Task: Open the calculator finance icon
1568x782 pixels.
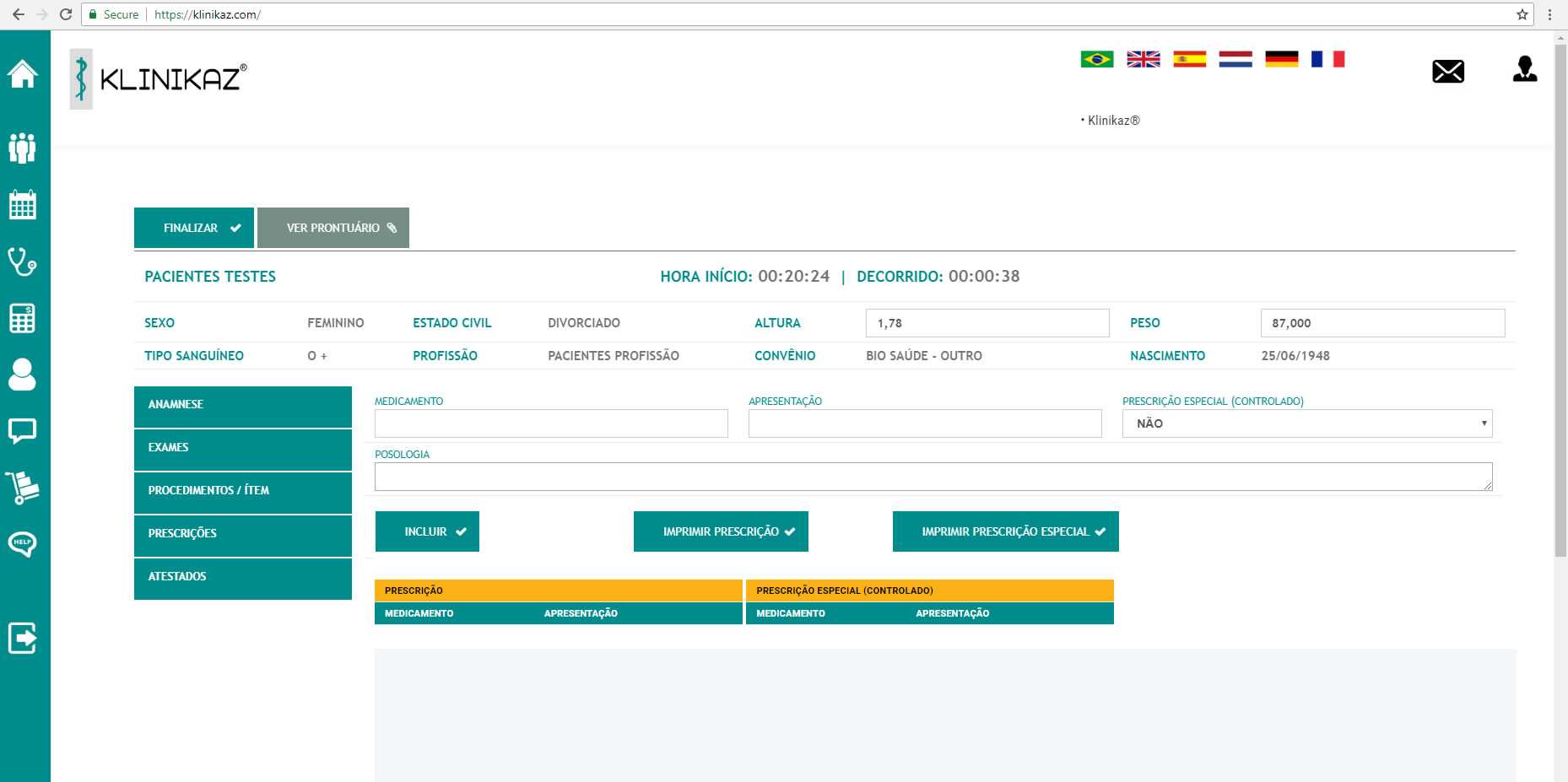Action: 23,318
